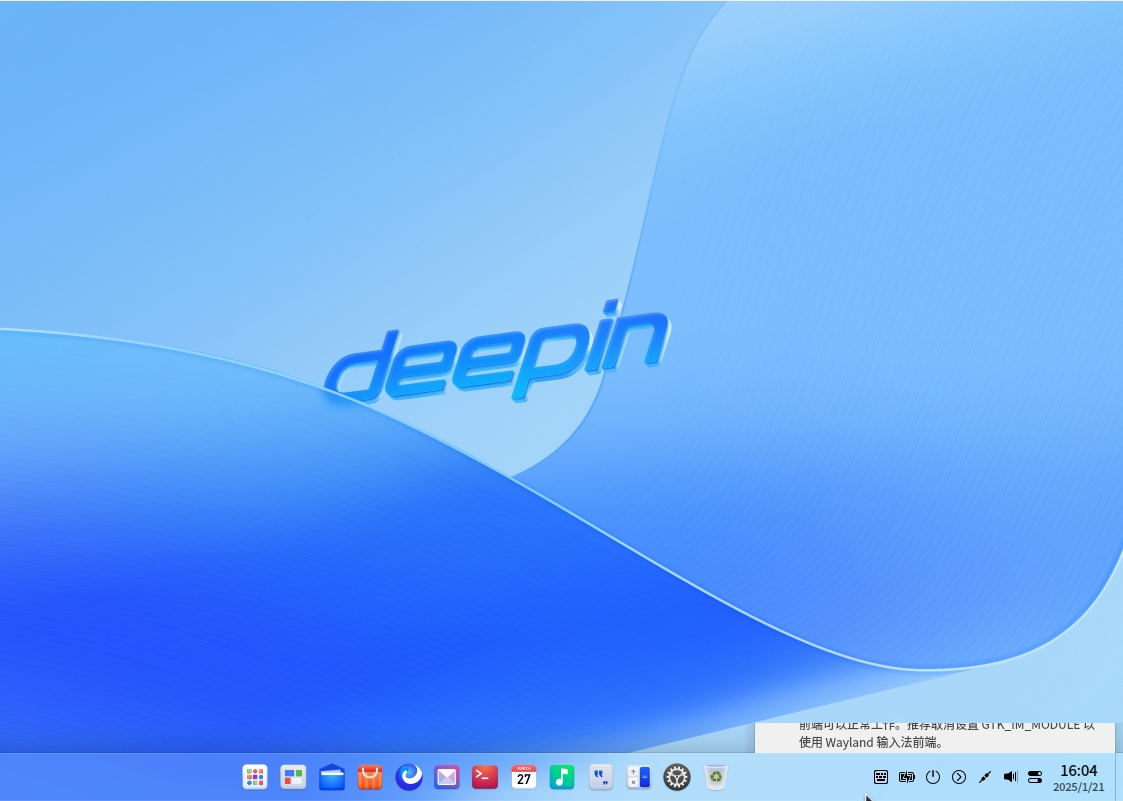Expand the tray with the circled arrow
The image size is (1123, 801).
point(959,777)
